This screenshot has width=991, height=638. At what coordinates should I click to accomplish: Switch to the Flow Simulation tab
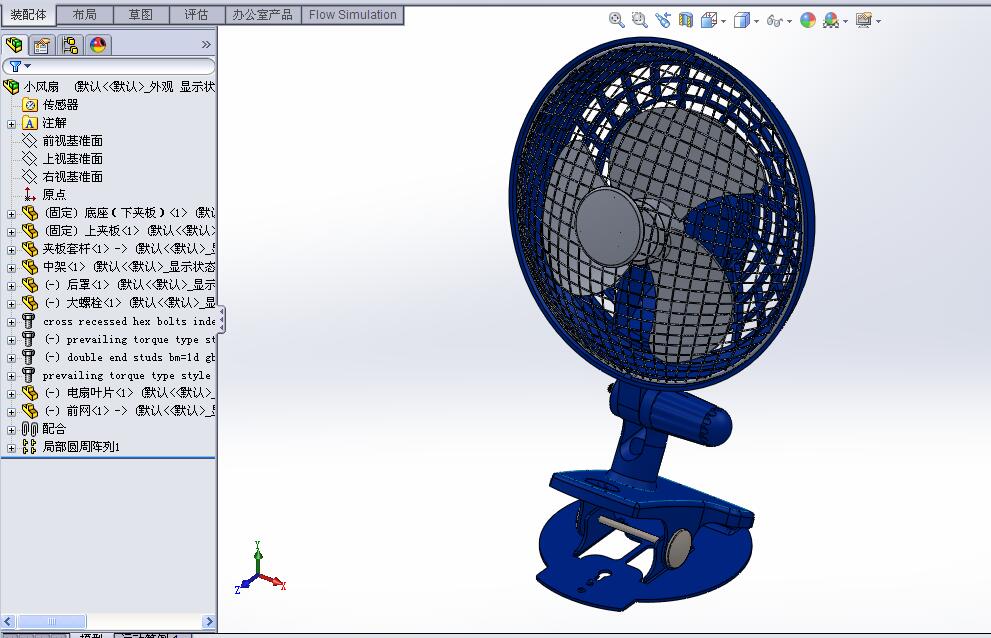point(353,15)
